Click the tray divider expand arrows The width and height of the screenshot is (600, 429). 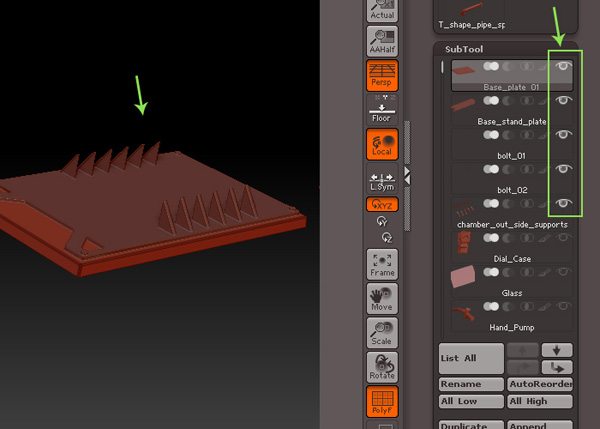pyautogui.click(x=407, y=176)
